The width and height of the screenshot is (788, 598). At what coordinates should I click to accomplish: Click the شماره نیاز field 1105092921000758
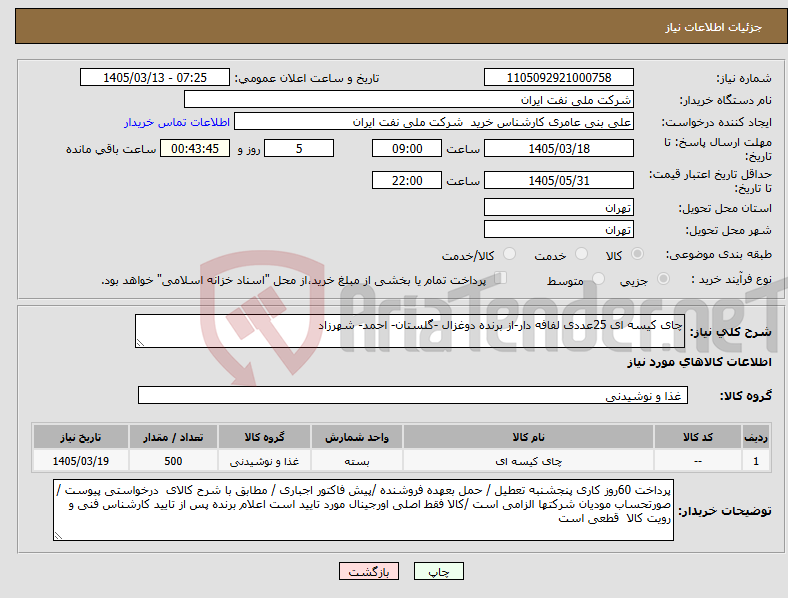click(x=558, y=77)
